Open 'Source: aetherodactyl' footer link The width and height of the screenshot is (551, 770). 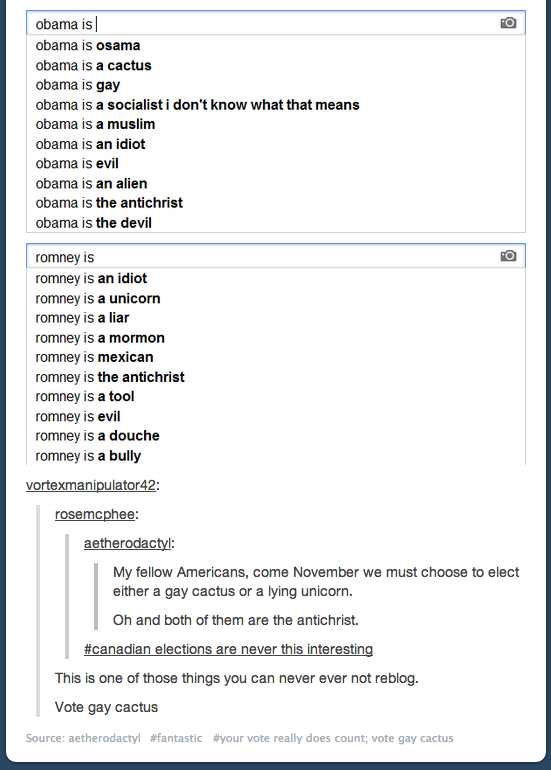[83, 738]
